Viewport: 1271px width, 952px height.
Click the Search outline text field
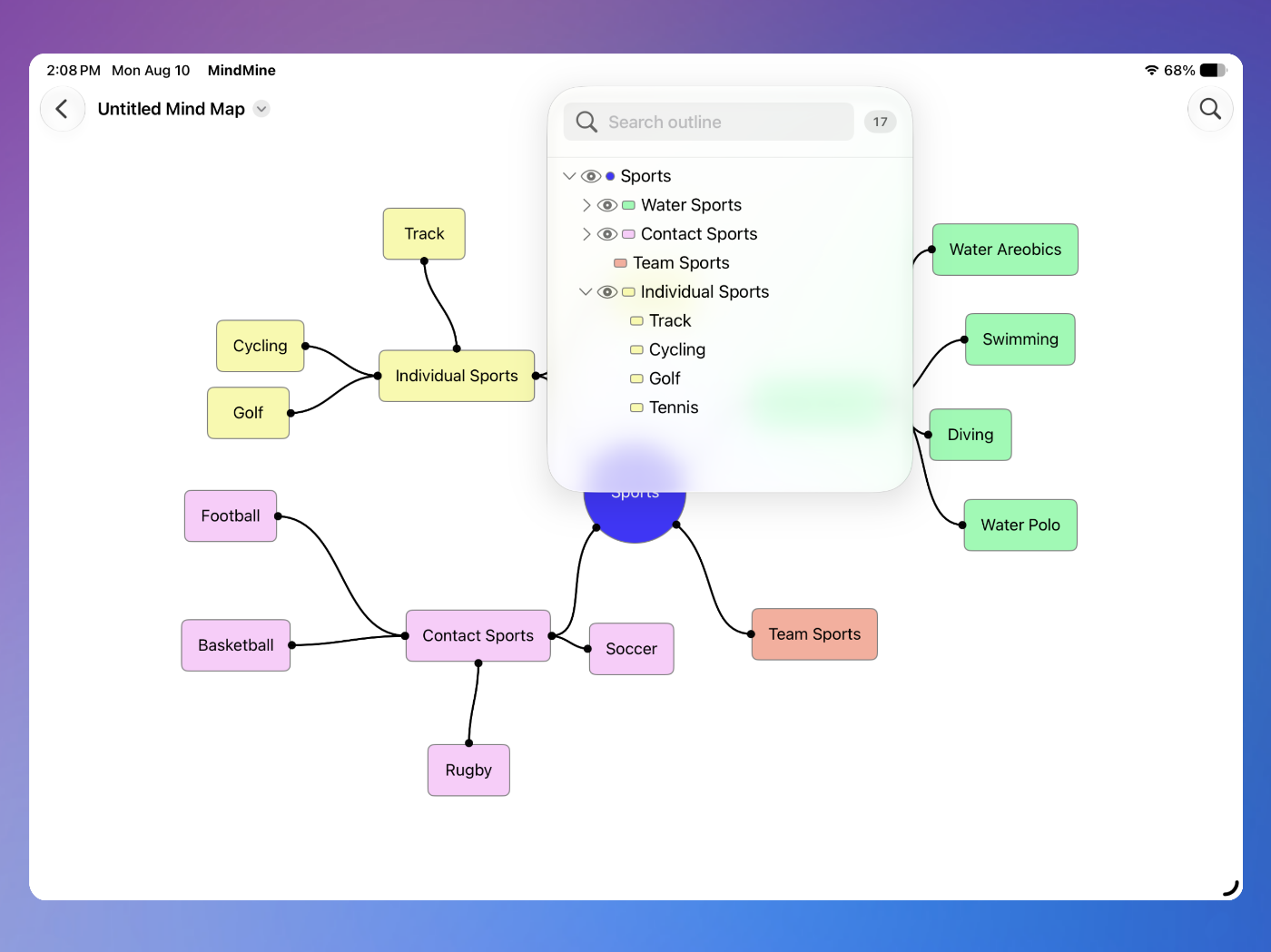709,122
